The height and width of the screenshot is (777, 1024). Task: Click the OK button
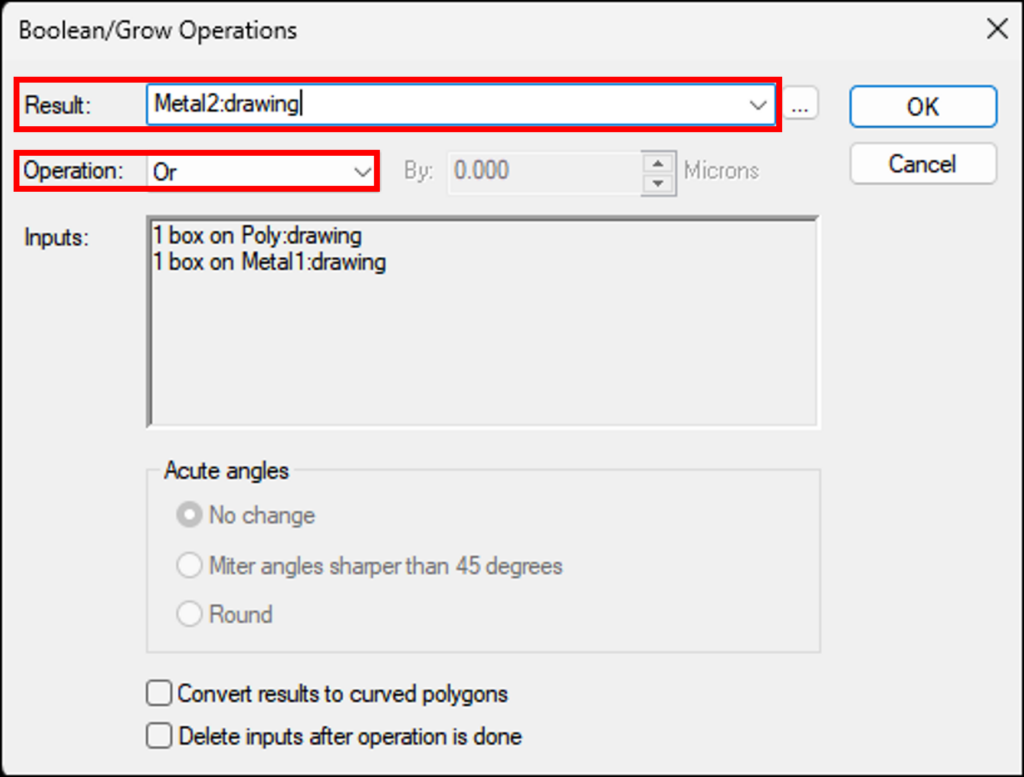pyautogui.click(x=923, y=106)
